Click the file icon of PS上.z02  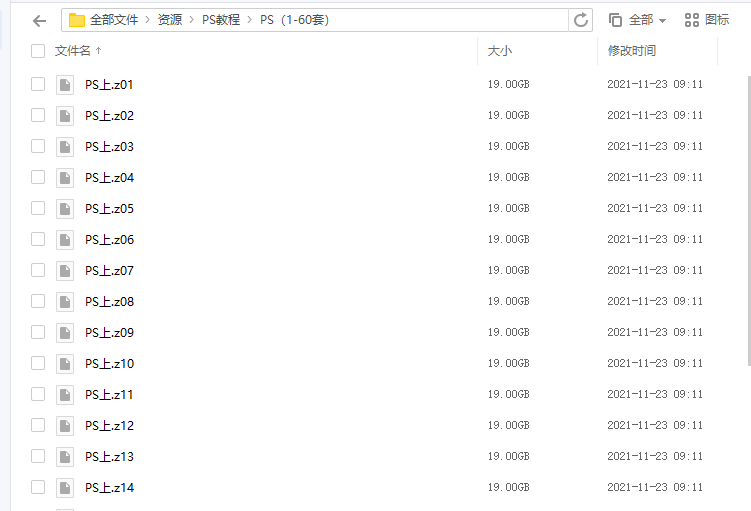coord(65,116)
